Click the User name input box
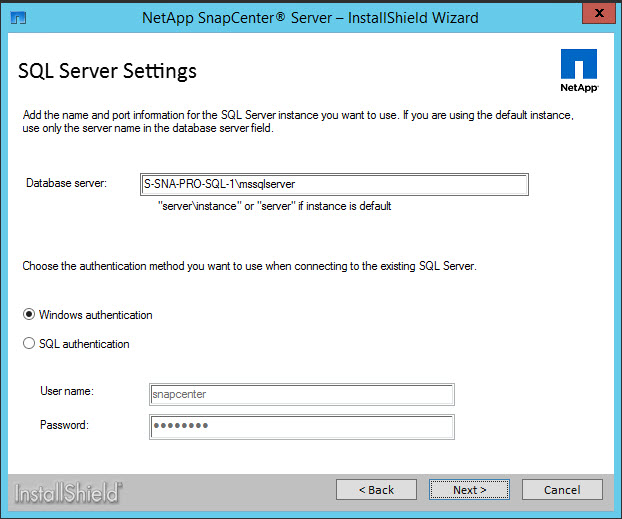Image resolution: width=622 pixels, height=519 pixels. [301, 394]
